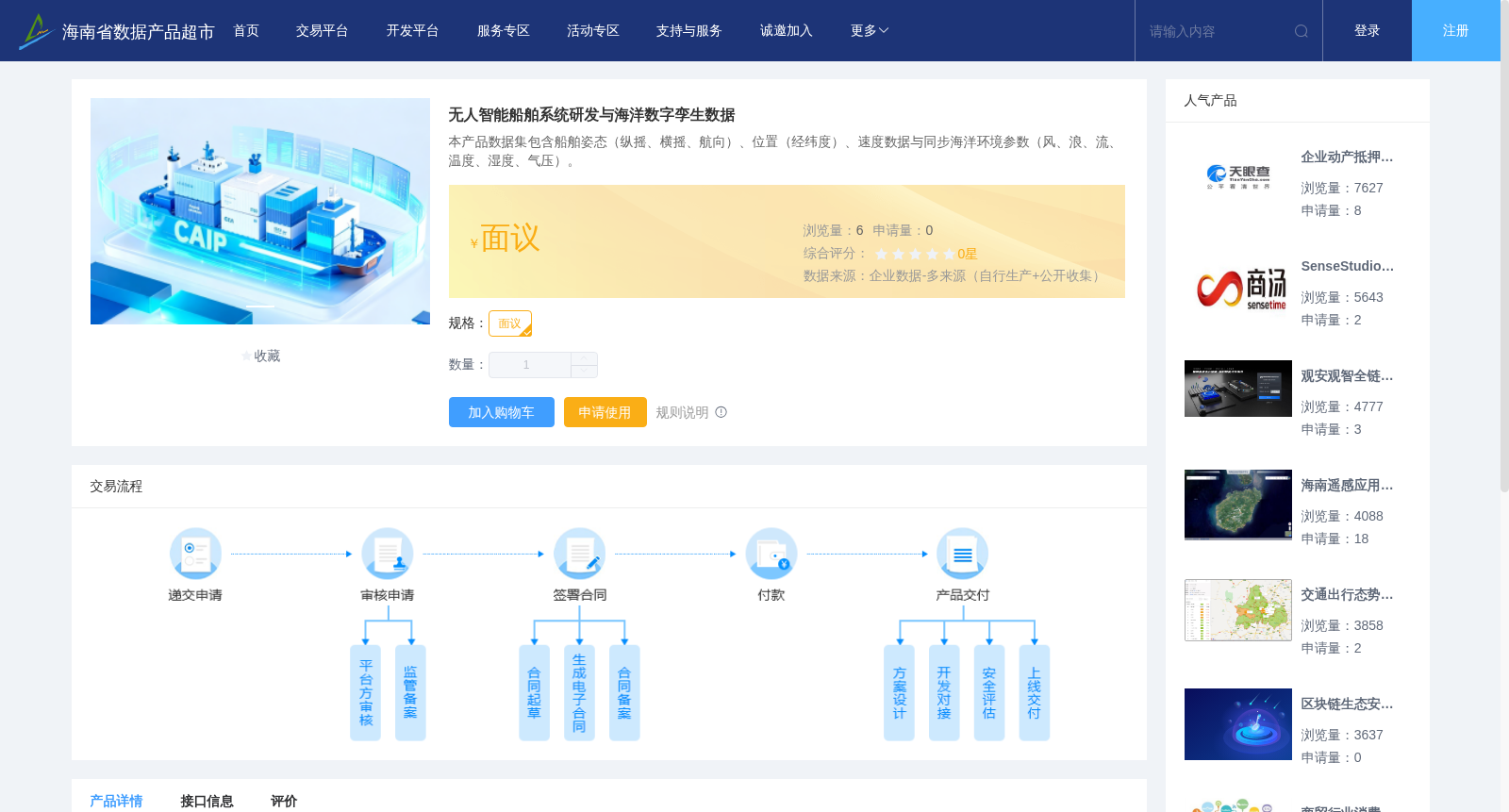The width and height of the screenshot is (1509, 812).
Task: Click the 海南省数据产品超市 site title
Action: click(138, 32)
